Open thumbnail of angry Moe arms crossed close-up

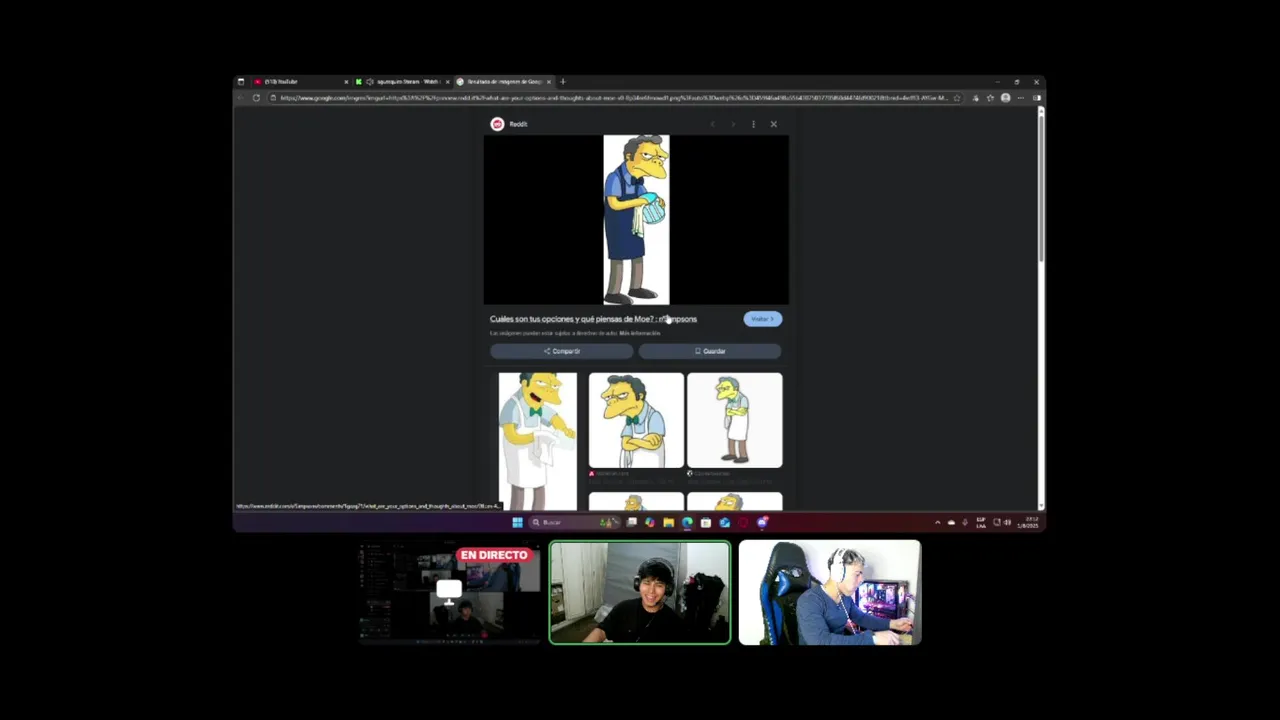point(636,420)
